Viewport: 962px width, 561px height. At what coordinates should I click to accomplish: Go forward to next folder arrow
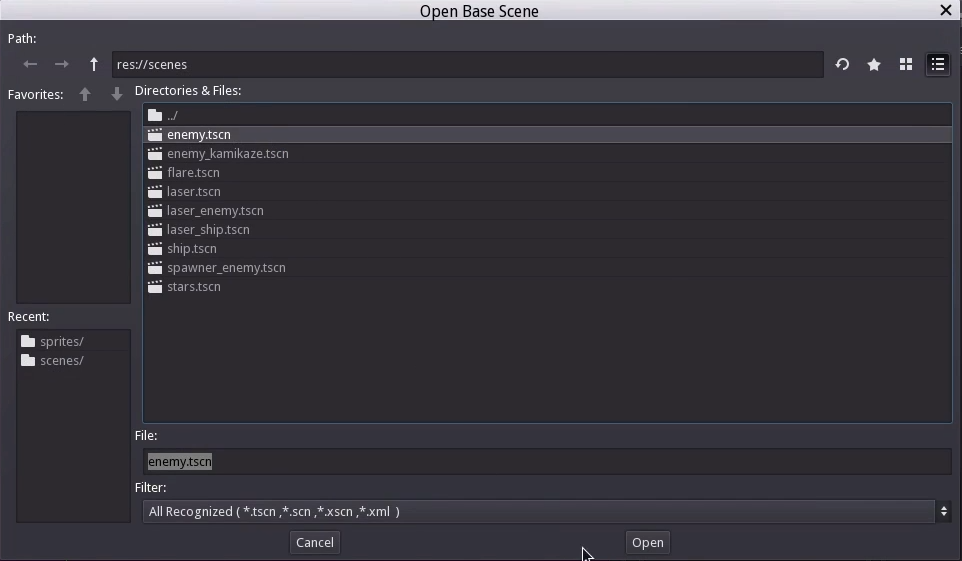click(x=61, y=64)
